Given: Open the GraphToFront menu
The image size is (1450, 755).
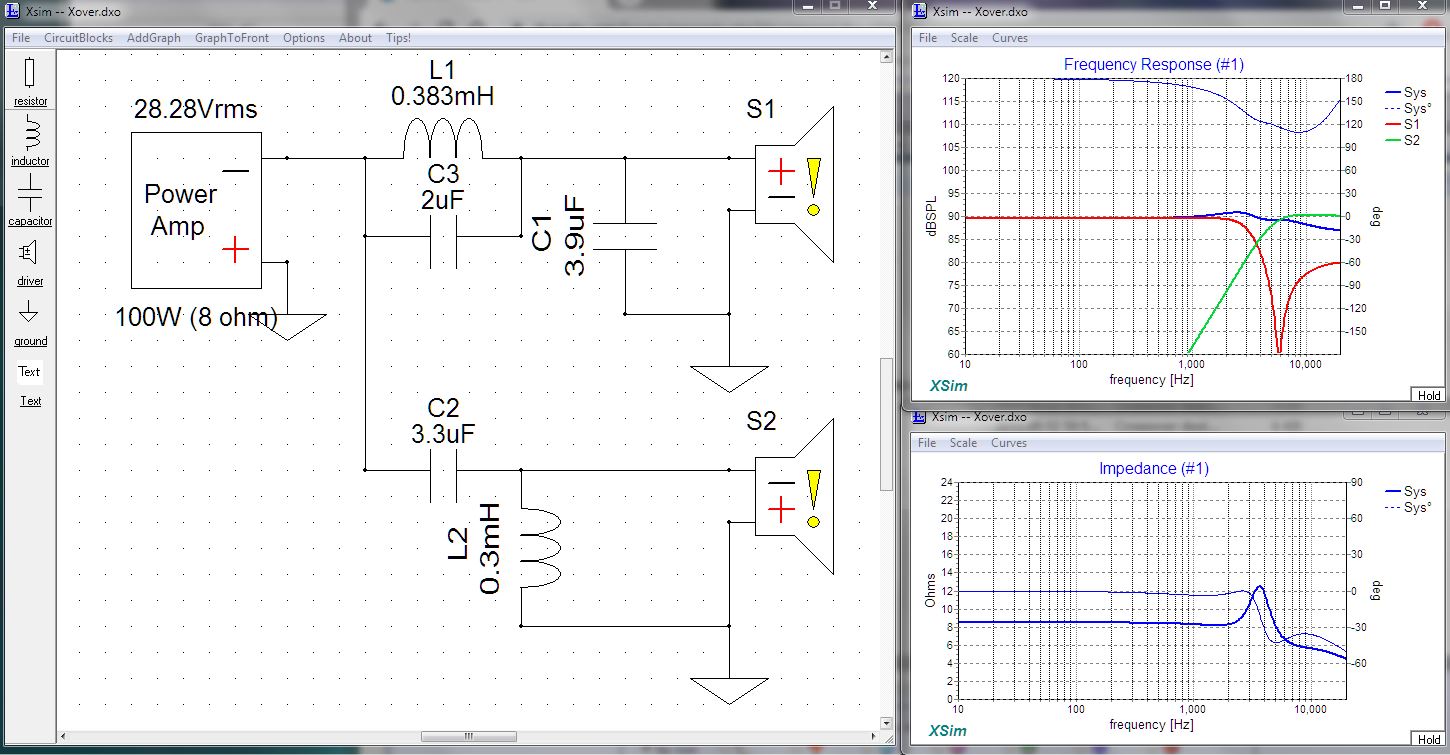Looking at the screenshot, I should (x=232, y=38).
